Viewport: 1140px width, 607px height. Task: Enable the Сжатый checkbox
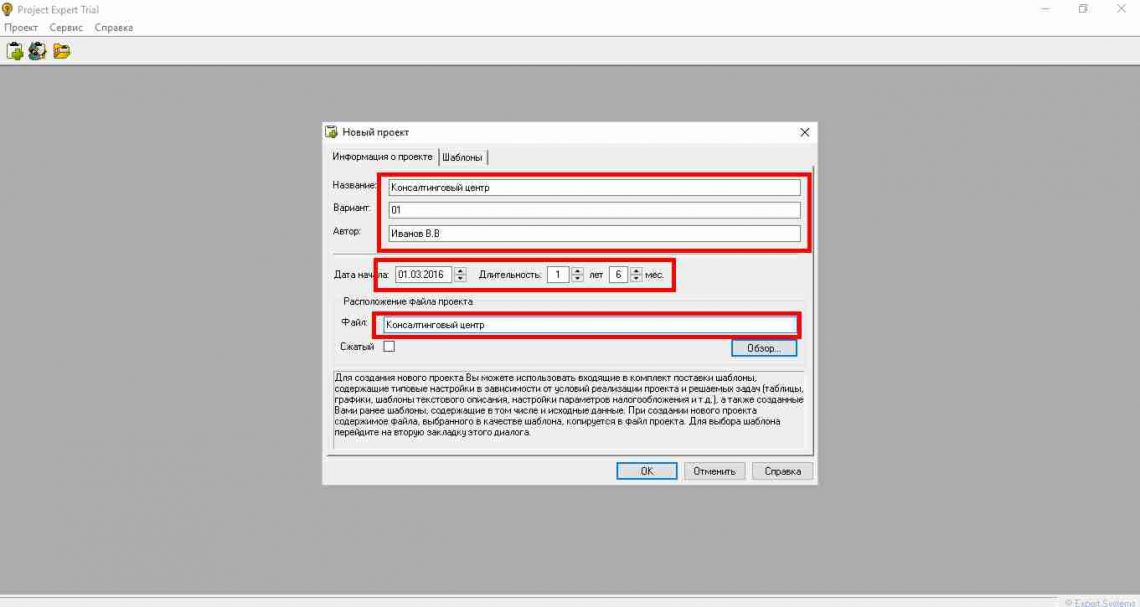pyautogui.click(x=389, y=347)
